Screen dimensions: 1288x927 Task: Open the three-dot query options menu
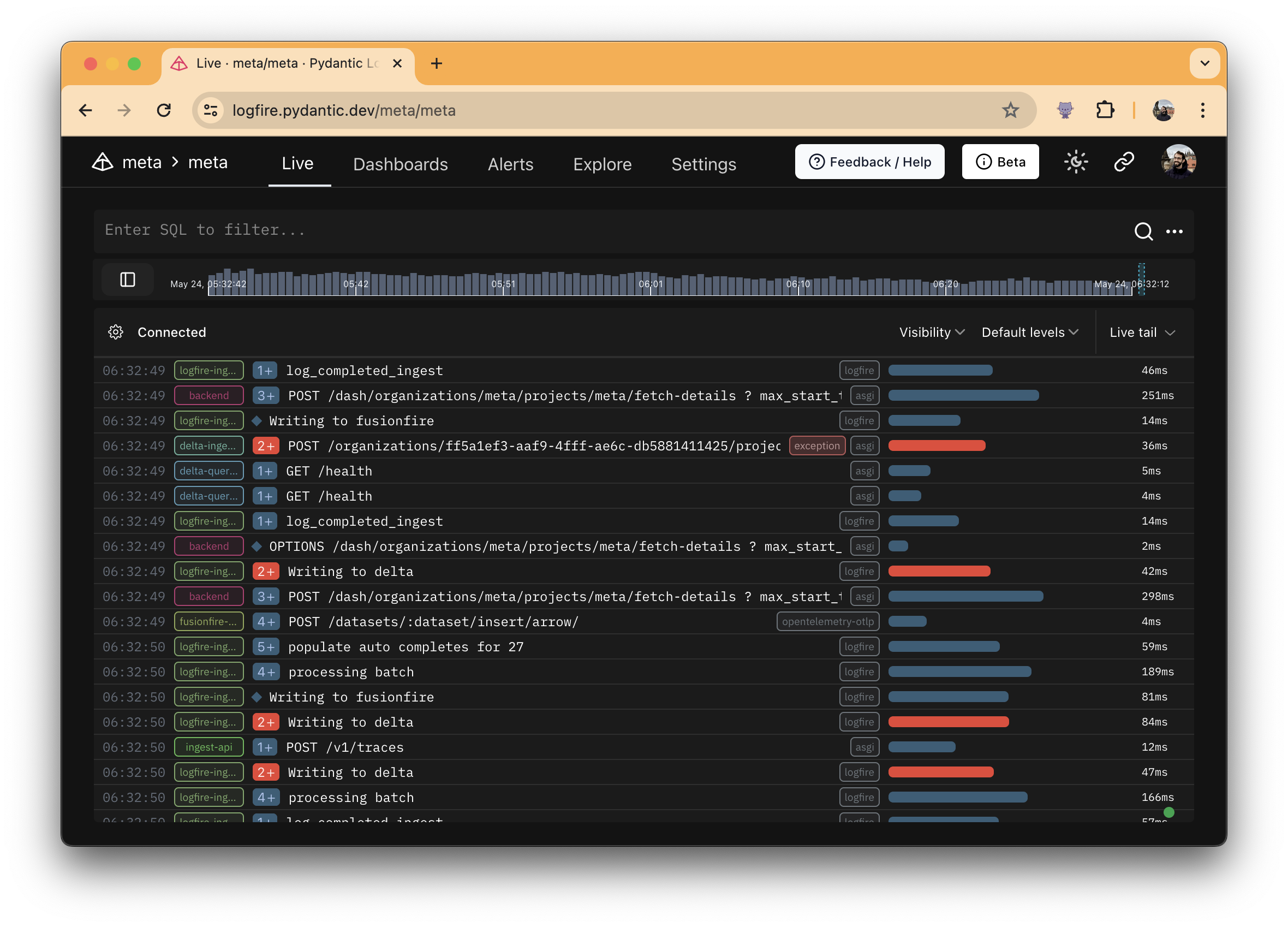coord(1174,231)
